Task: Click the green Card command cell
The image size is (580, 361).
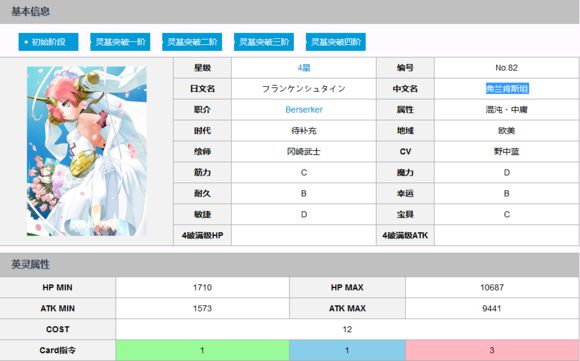Action: [x=202, y=350]
